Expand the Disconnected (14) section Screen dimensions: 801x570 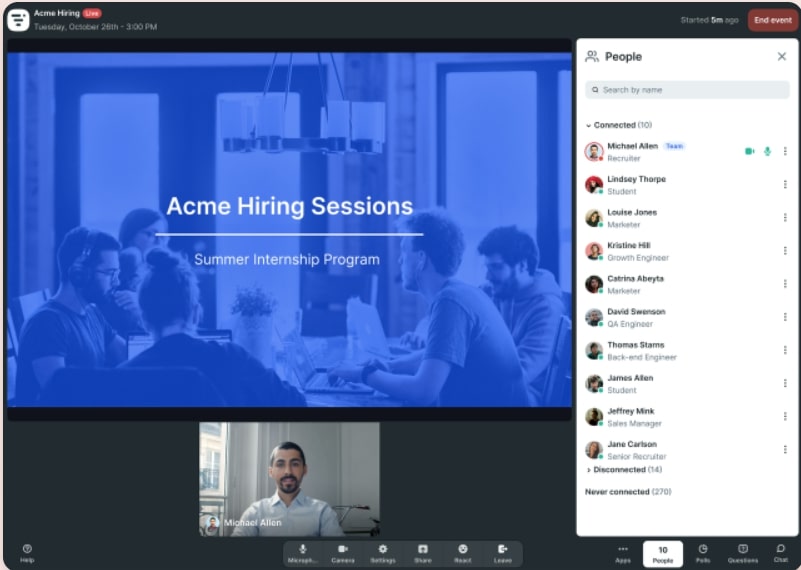(x=624, y=469)
